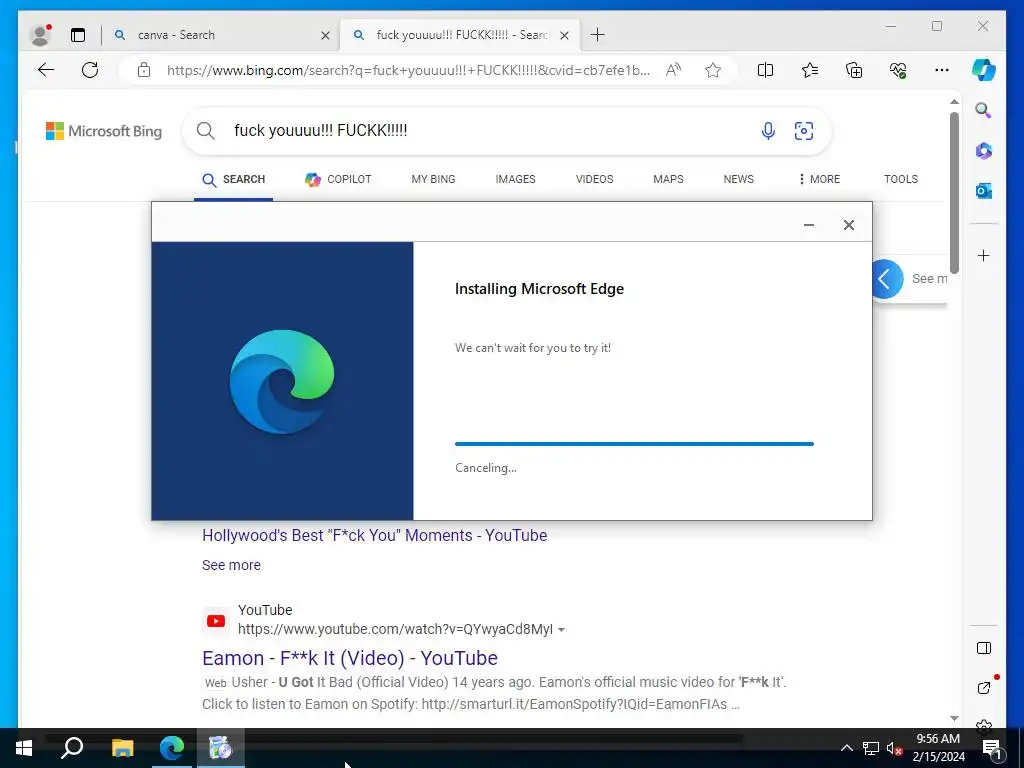Click the YouTube favicon beside result

[216, 621]
